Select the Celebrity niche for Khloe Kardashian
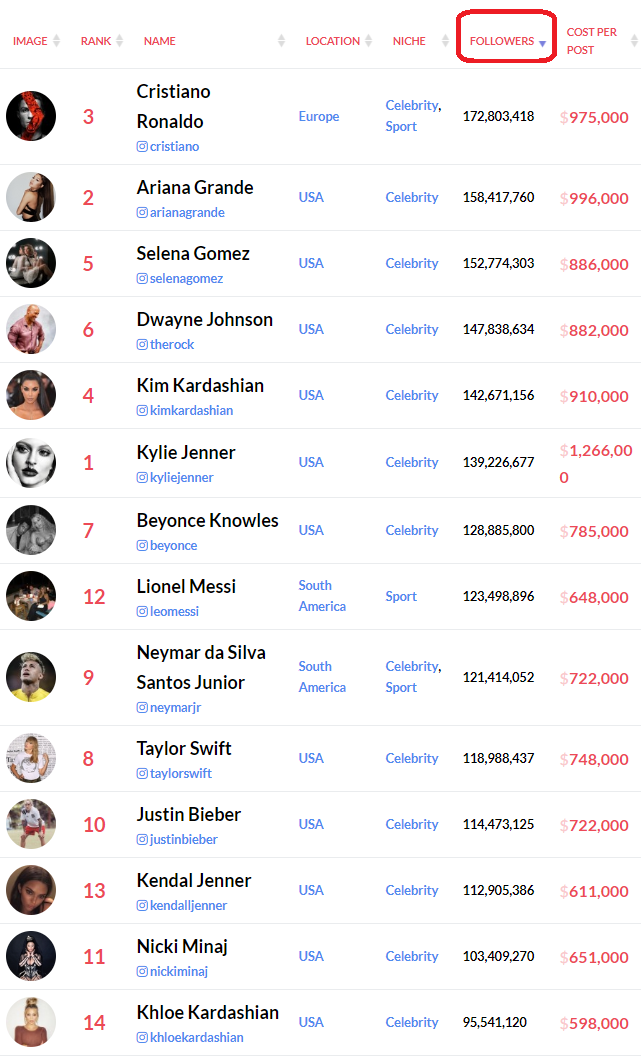 (412, 1023)
